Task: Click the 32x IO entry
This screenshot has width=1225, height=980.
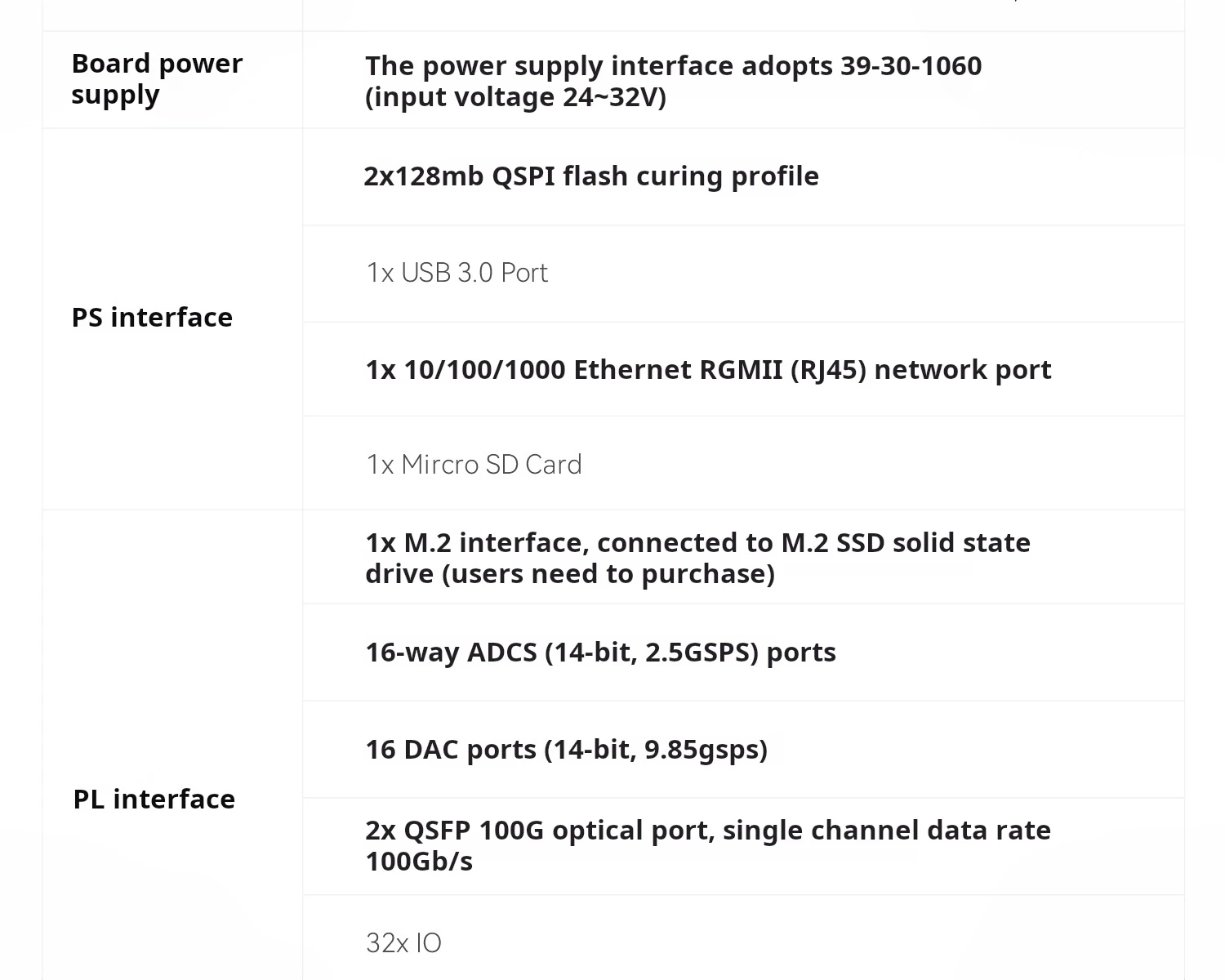Action: (403, 943)
